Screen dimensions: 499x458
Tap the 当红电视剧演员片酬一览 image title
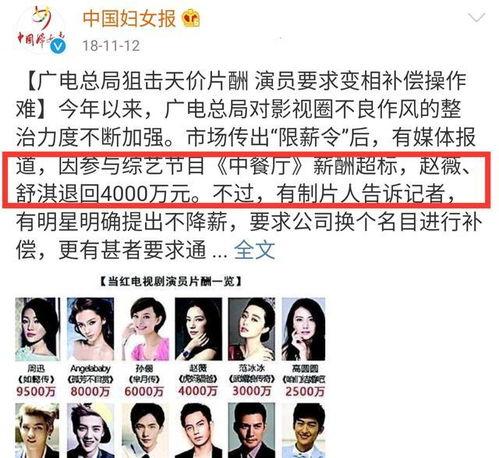tap(170, 281)
